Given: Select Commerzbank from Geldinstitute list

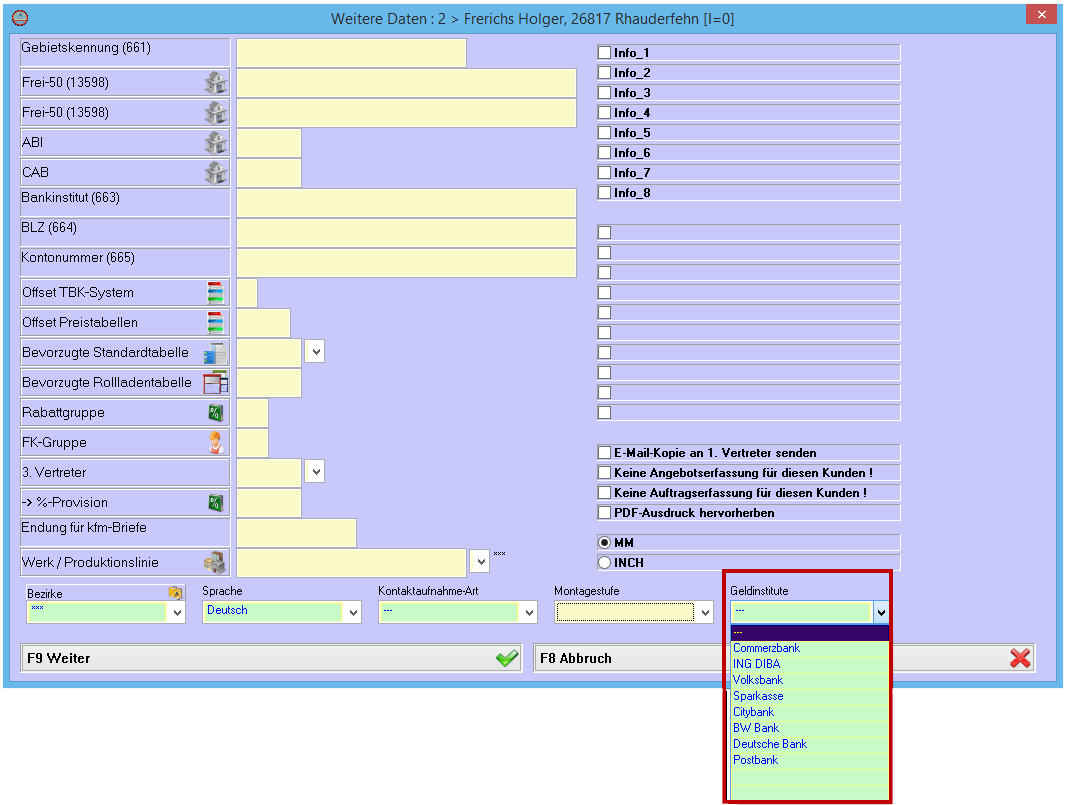Looking at the screenshot, I should pos(809,648).
